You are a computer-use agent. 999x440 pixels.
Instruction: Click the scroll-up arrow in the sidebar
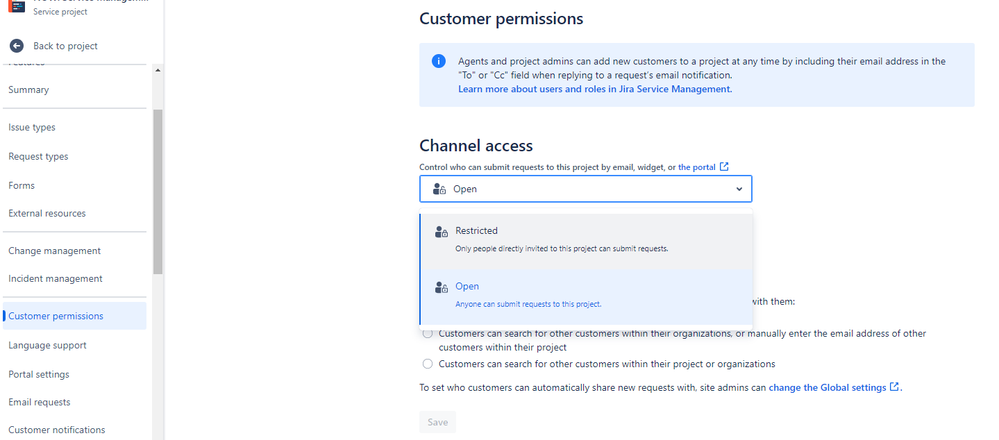(158, 69)
